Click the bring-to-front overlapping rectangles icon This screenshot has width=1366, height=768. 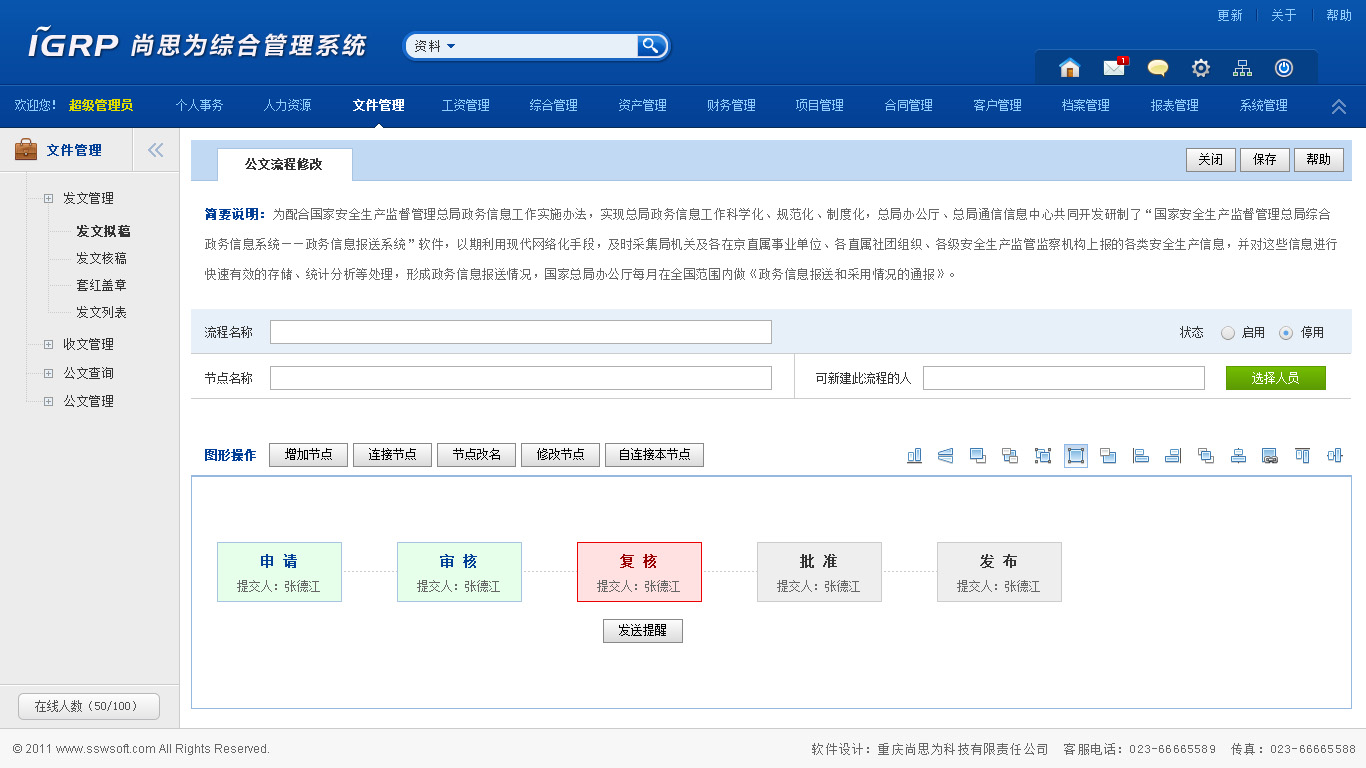click(x=978, y=456)
